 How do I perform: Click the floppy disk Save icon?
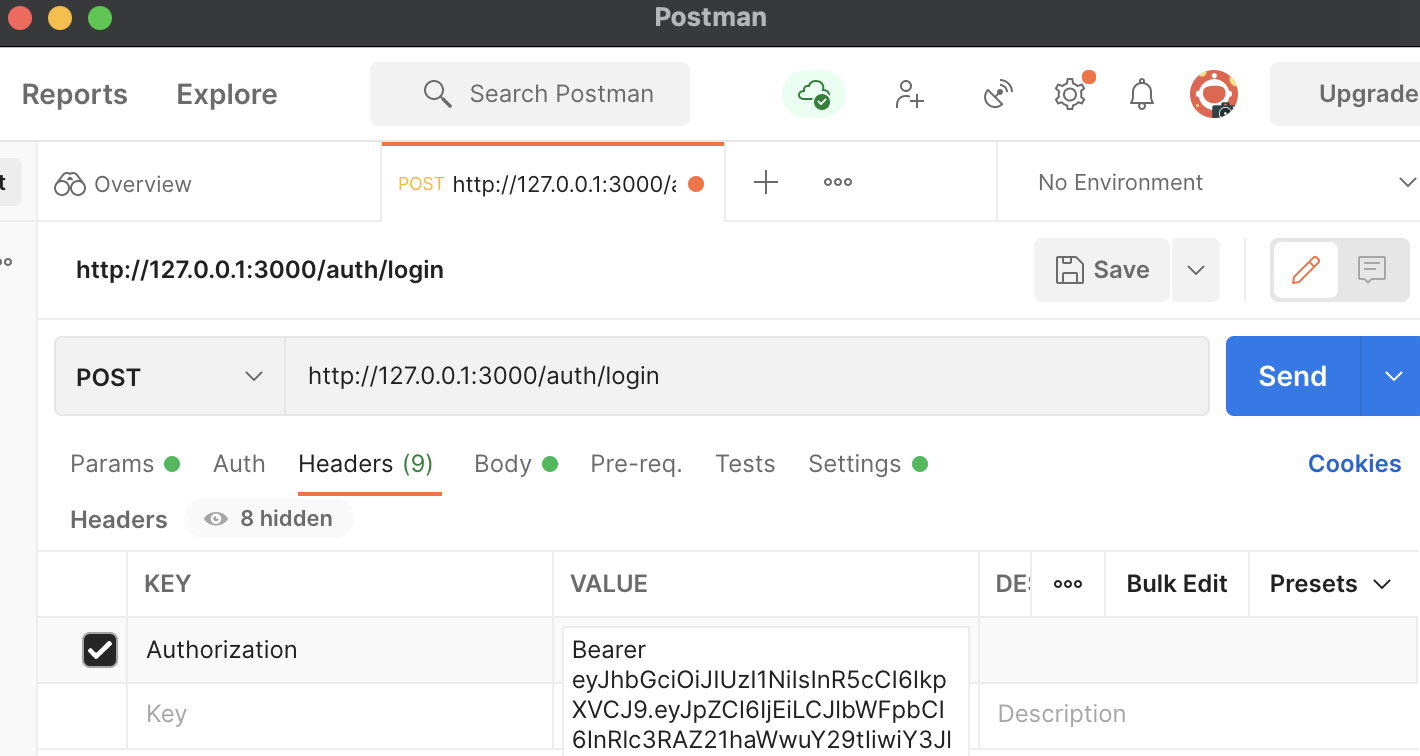pyautogui.click(x=1069, y=270)
